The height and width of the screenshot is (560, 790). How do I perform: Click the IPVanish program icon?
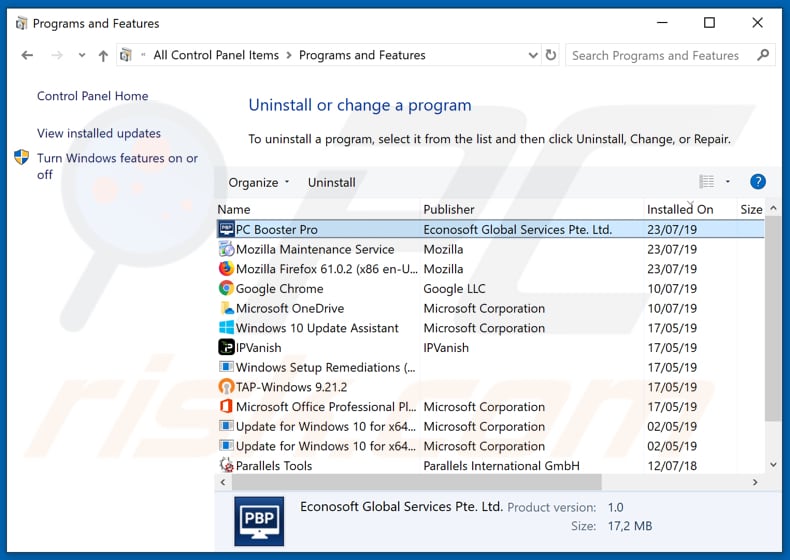pos(226,348)
